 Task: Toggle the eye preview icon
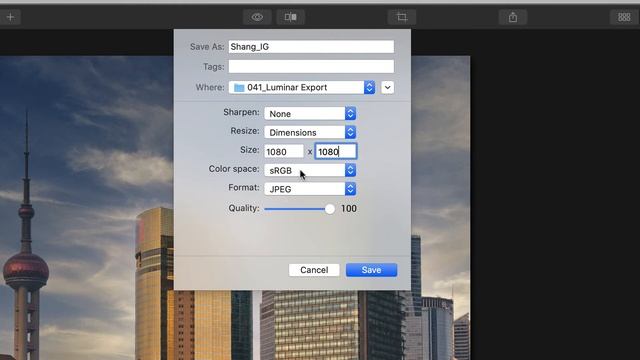click(x=257, y=17)
